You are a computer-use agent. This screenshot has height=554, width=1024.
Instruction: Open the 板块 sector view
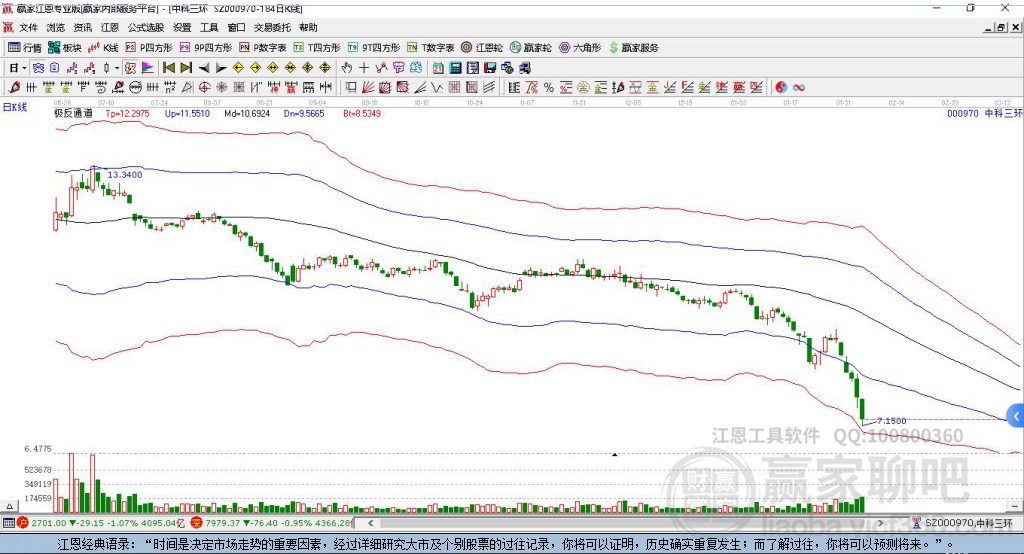[65, 47]
